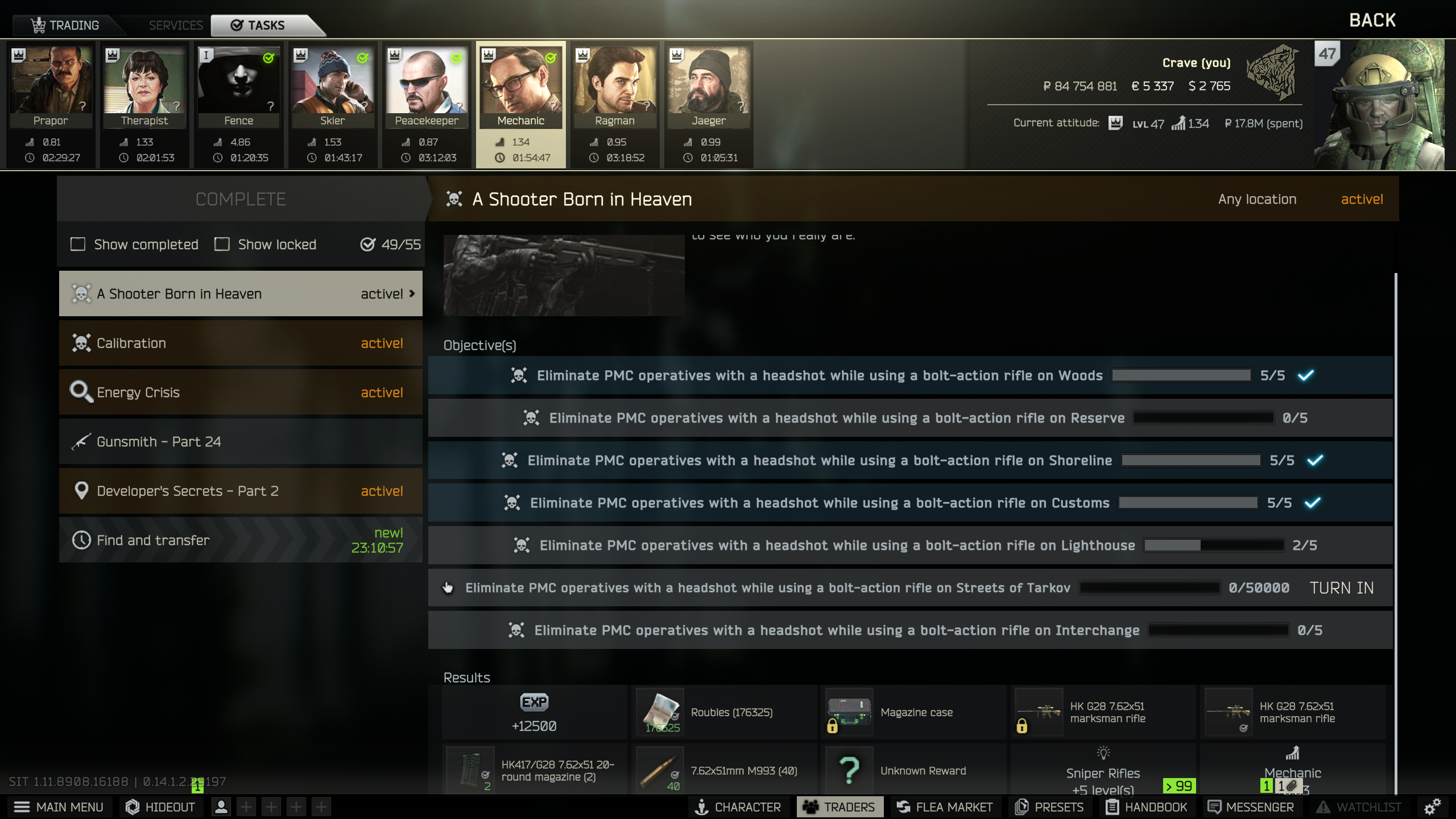Switch to the Trading tab
Viewport: 1456px width, 819px height.
coord(66,25)
